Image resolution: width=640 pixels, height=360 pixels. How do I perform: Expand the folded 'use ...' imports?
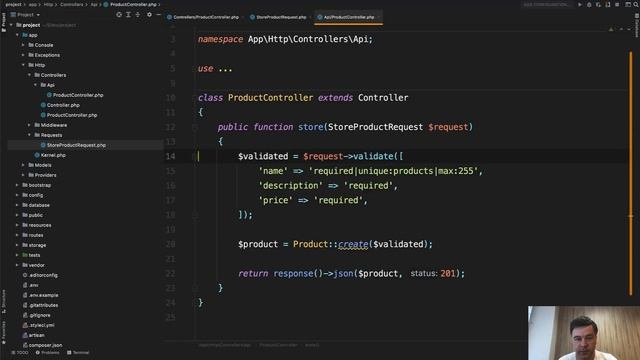click(x=225, y=69)
